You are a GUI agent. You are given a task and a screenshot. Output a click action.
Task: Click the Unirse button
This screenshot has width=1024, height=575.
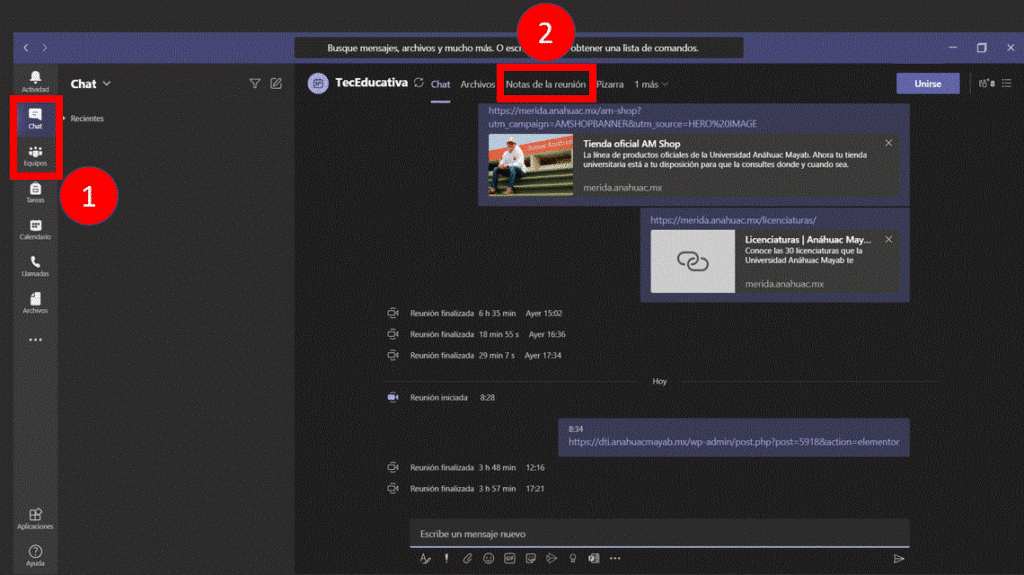pos(927,84)
